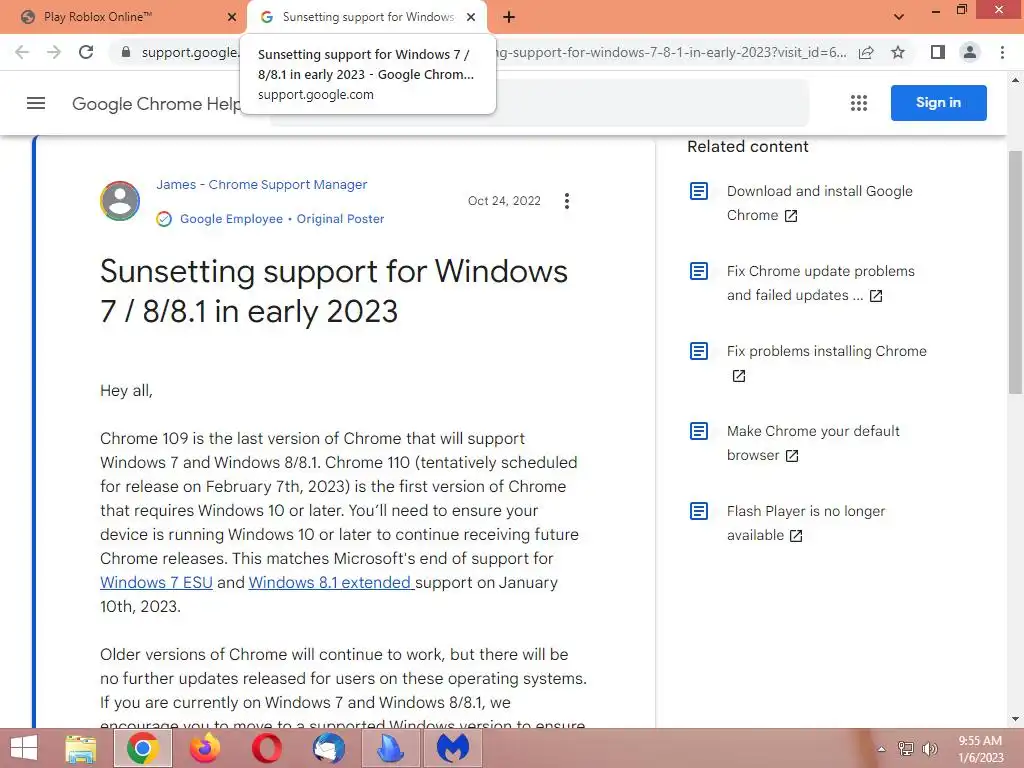Open Flash Player is no longer available article
Image resolution: width=1024 pixels, height=768 pixels.
(806, 523)
